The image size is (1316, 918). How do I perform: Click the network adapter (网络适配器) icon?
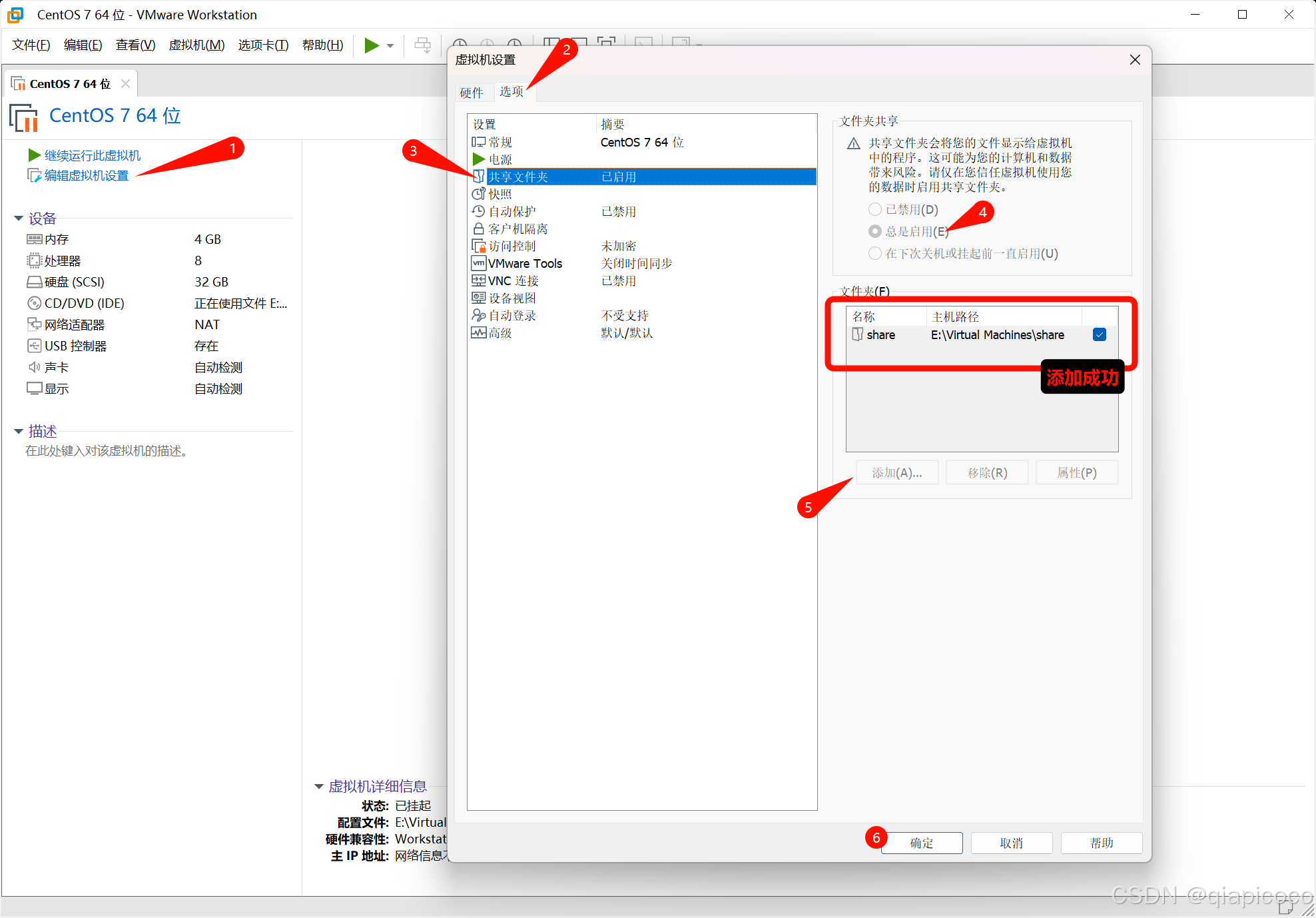pyautogui.click(x=34, y=324)
